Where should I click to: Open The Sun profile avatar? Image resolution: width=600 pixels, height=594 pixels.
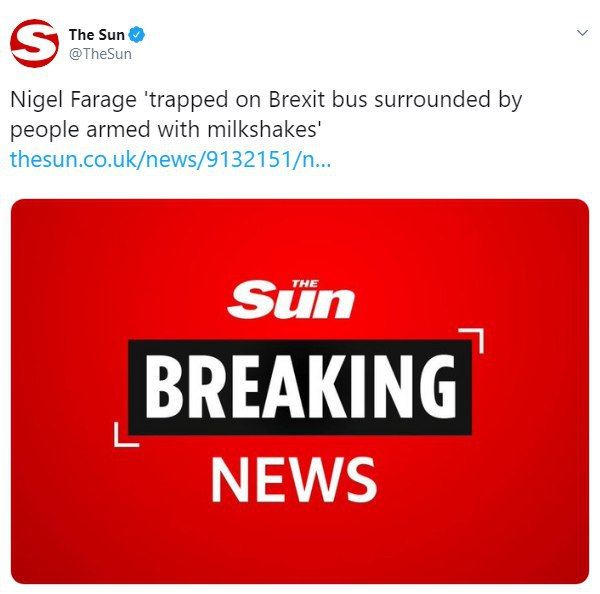pos(34,44)
